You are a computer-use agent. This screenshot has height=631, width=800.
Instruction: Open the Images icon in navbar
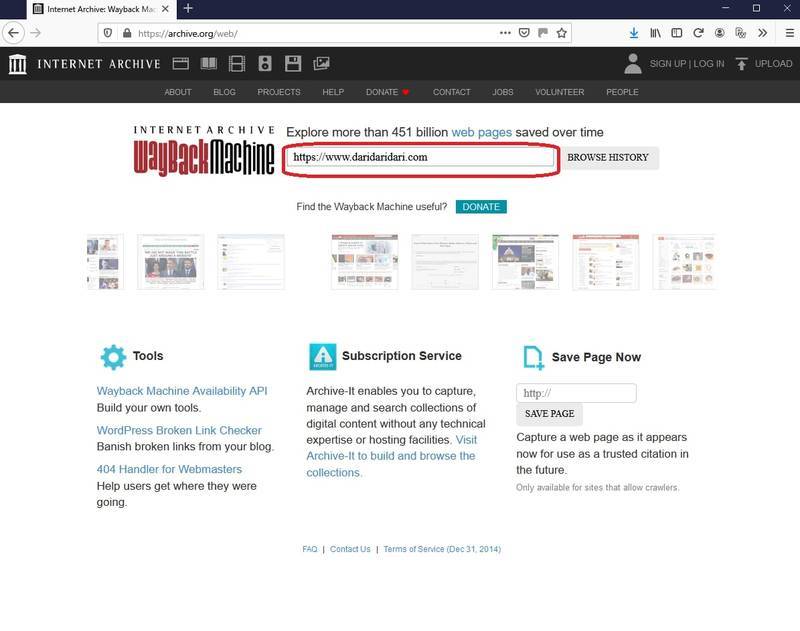tap(321, 63)
